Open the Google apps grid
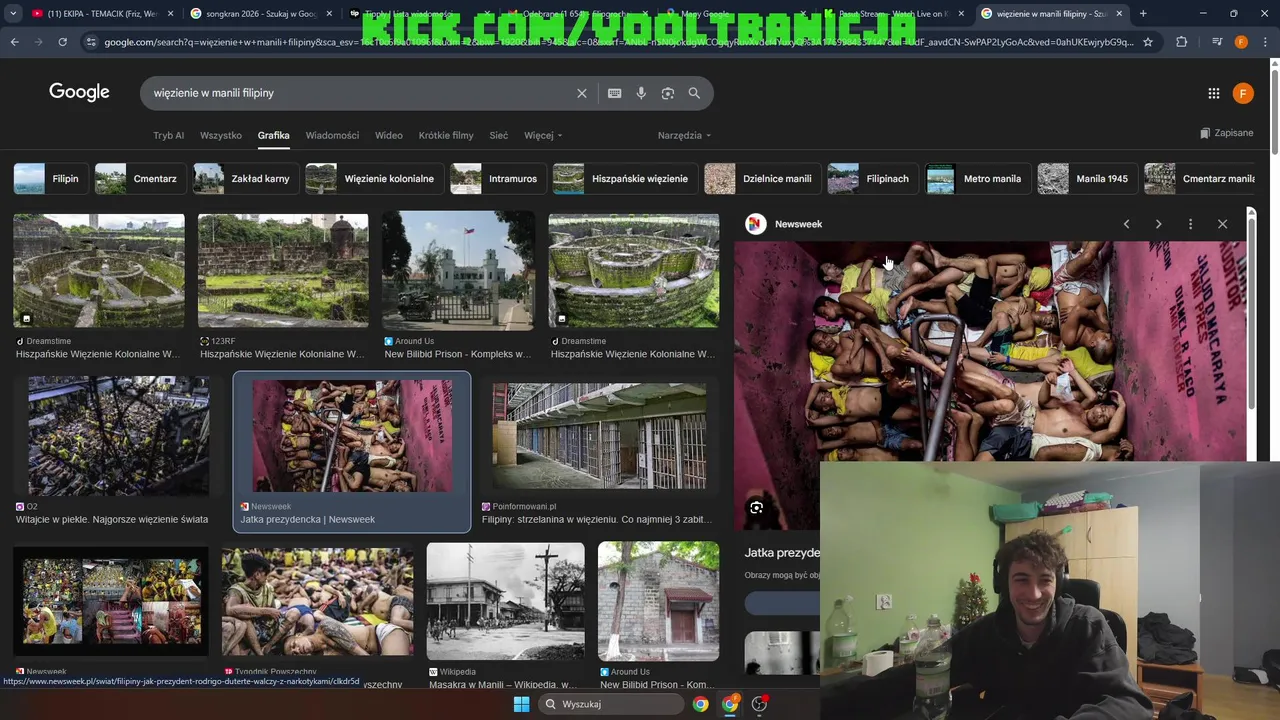Screen dimensions: 1280x720 coord(1214,93)
